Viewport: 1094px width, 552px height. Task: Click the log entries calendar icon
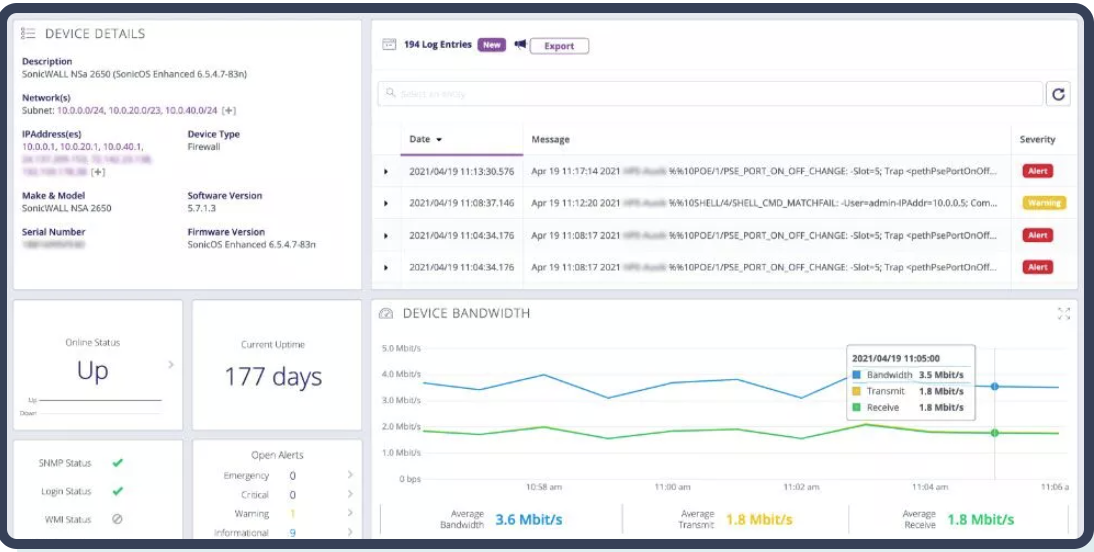(x=389, y=45)
